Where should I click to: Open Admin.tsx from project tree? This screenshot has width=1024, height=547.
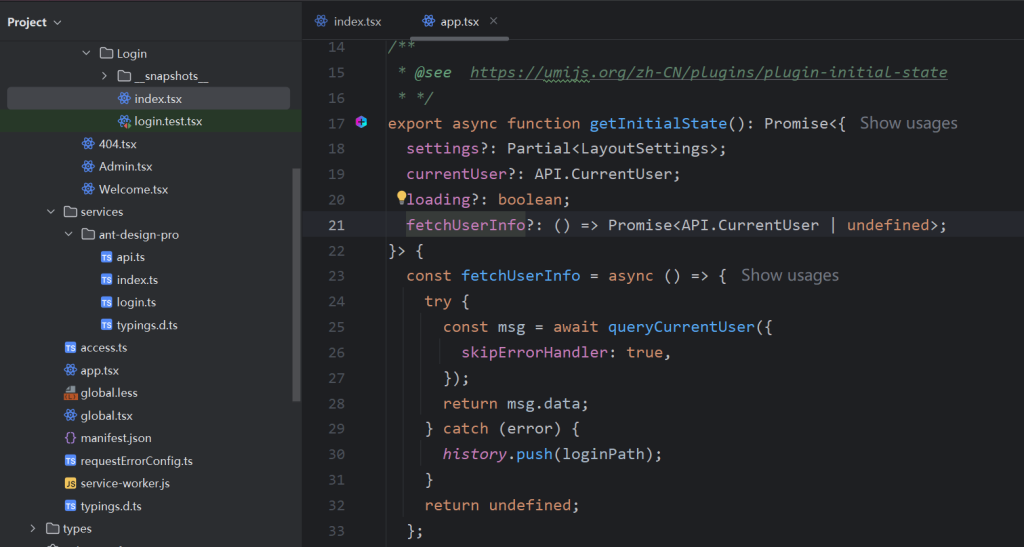(125, 166)
